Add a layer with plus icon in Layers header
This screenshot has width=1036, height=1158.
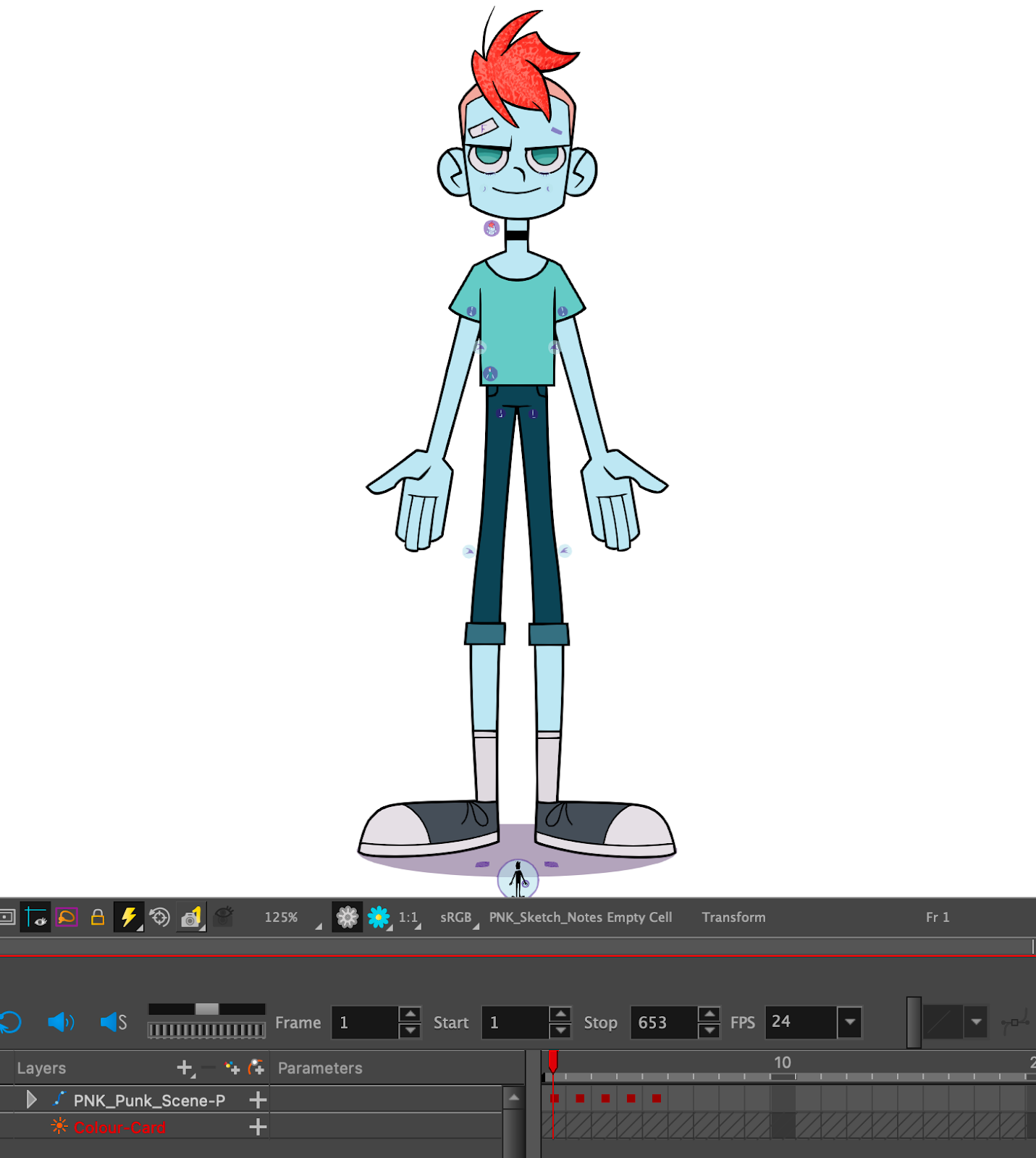(185, 1068)
